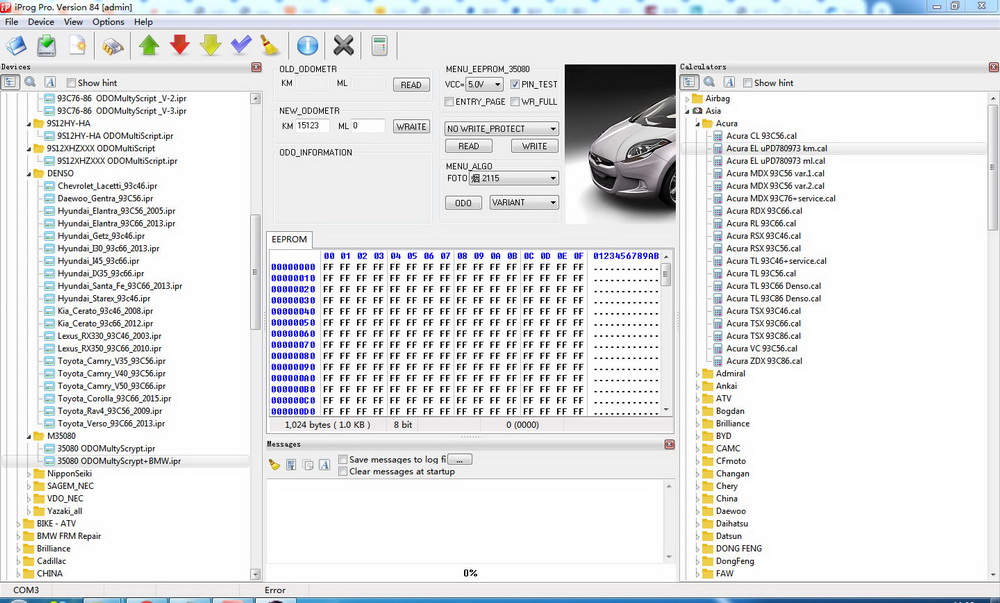Viewport: 1000px width, 603px height.
Task: Collapse the Acura folder in Calculators
Action: click(x=698, y=124)
